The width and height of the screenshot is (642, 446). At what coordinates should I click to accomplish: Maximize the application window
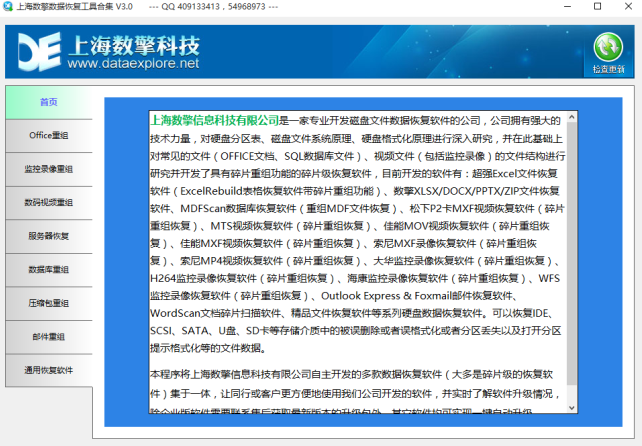pos(597,7)
